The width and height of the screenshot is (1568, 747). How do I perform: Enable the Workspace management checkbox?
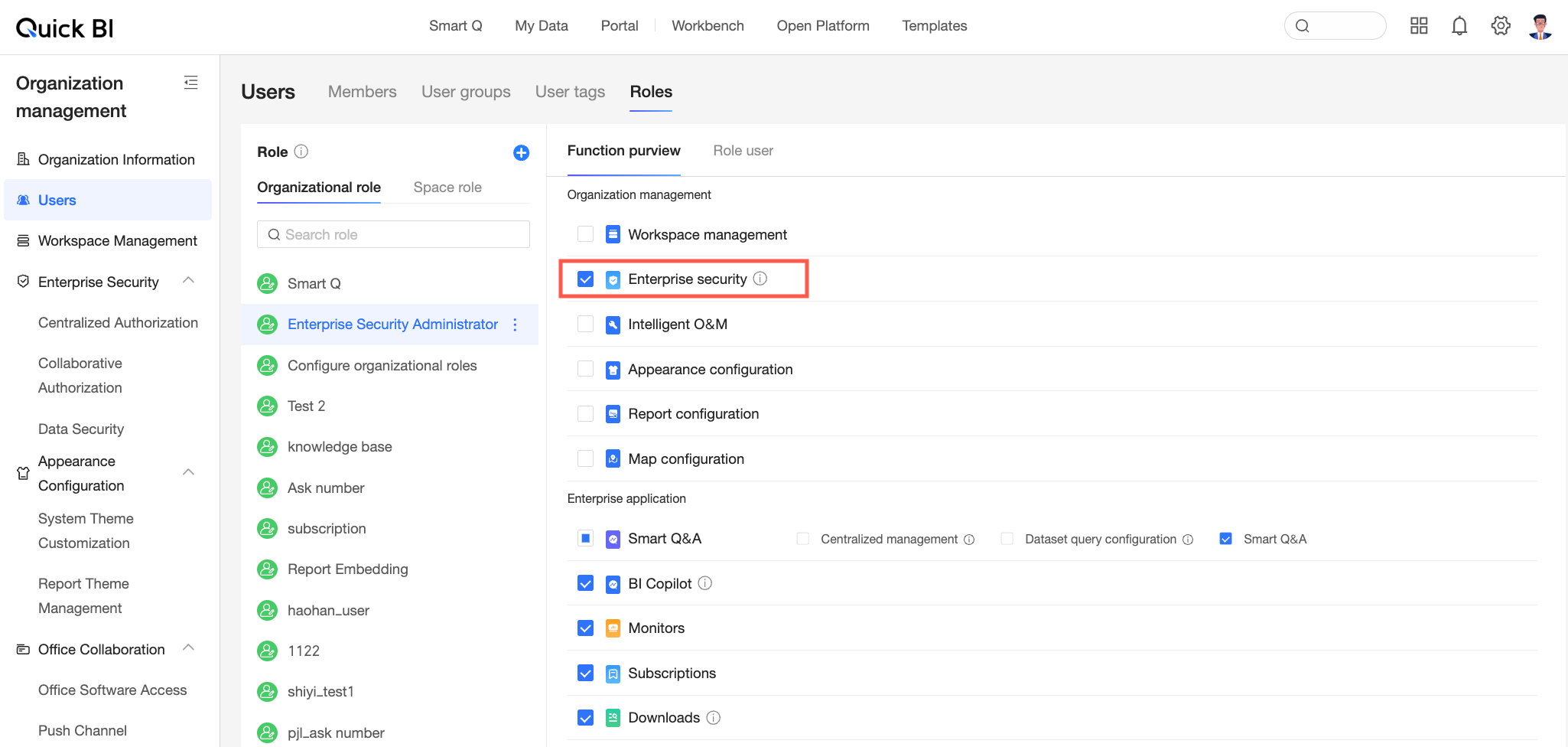(585, 234)
